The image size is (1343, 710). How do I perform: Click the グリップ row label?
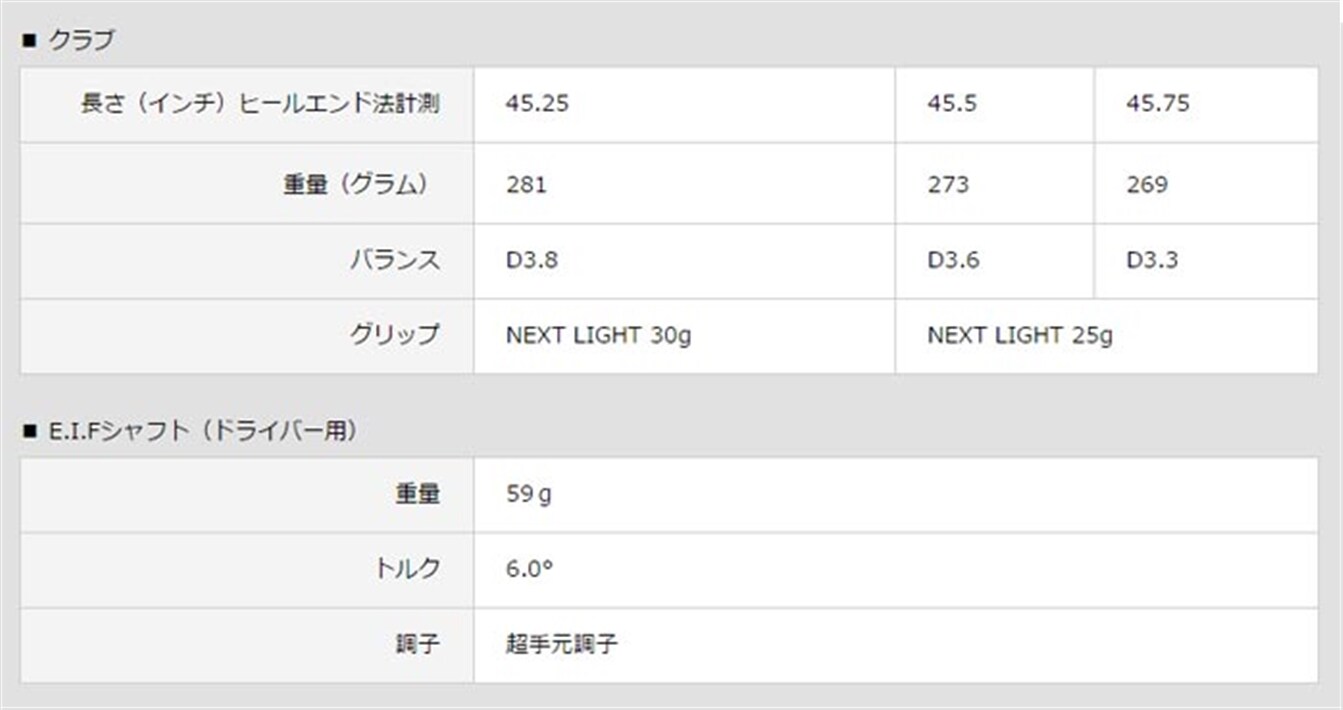(393, 335)
